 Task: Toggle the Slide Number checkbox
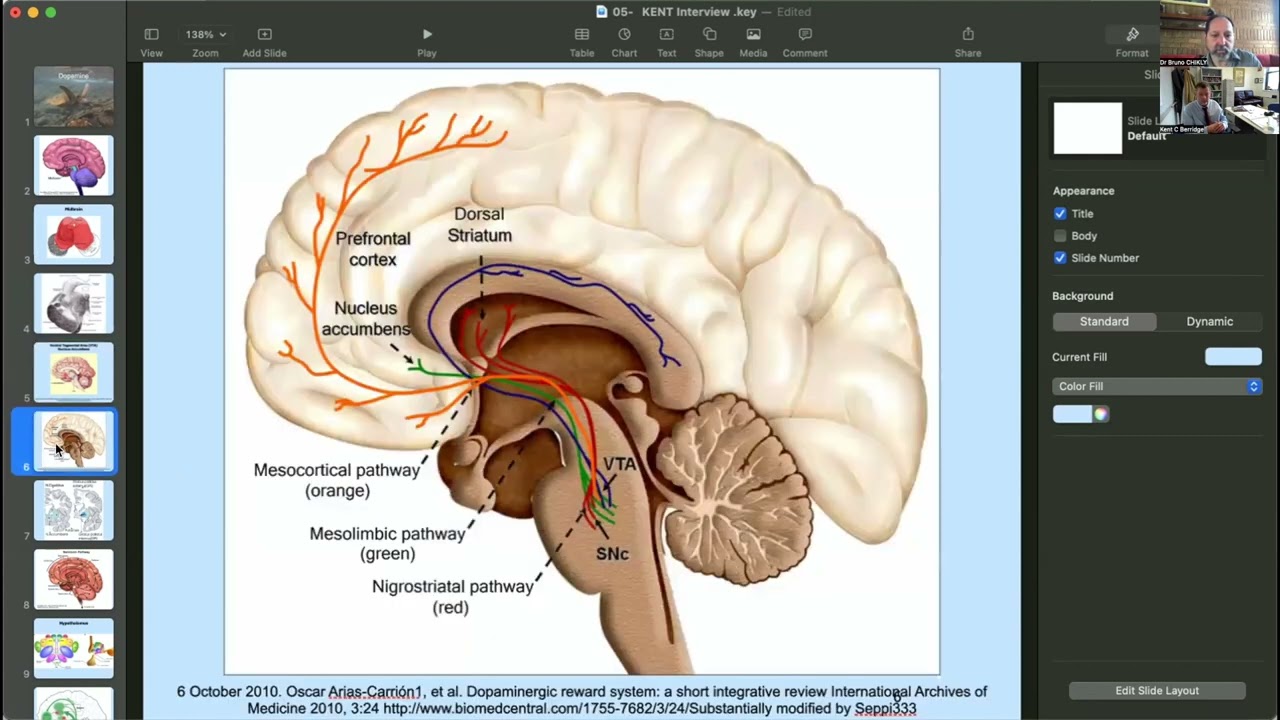click(x=1060, y=257)
